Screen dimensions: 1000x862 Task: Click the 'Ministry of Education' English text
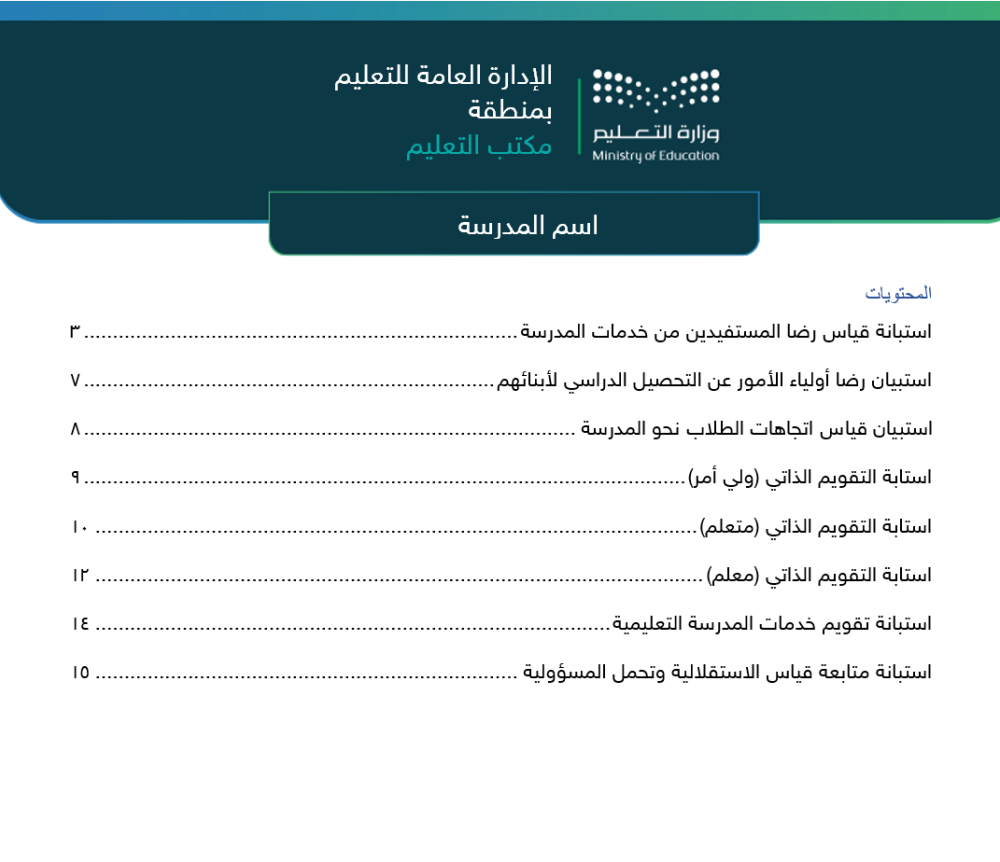click(x=655, y=154)
